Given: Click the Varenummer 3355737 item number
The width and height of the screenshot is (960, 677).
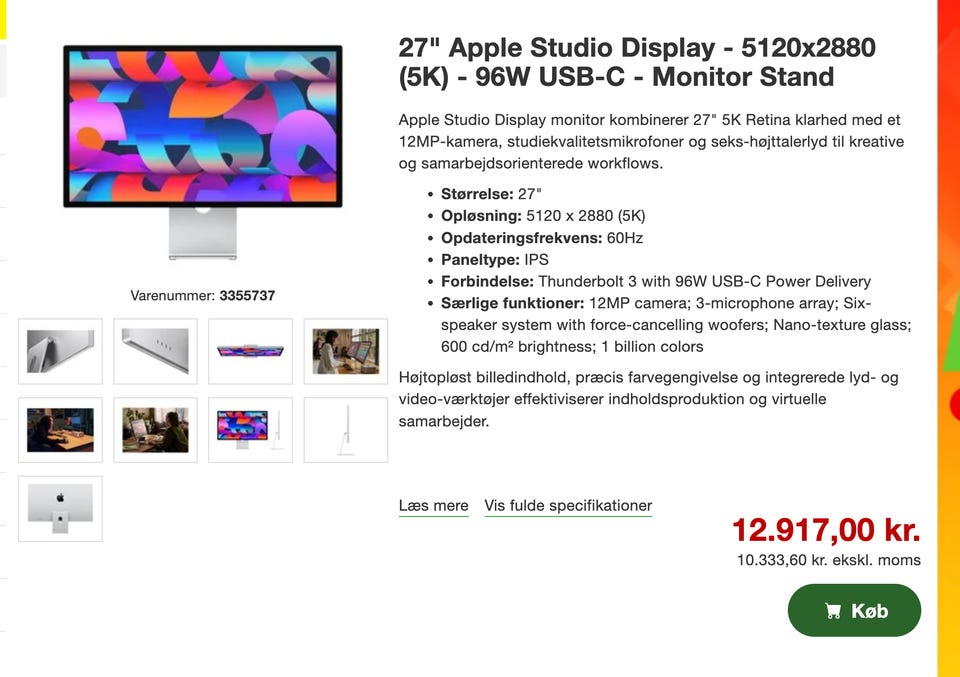Looking at the screenshot, I should (x=203, y=296).
